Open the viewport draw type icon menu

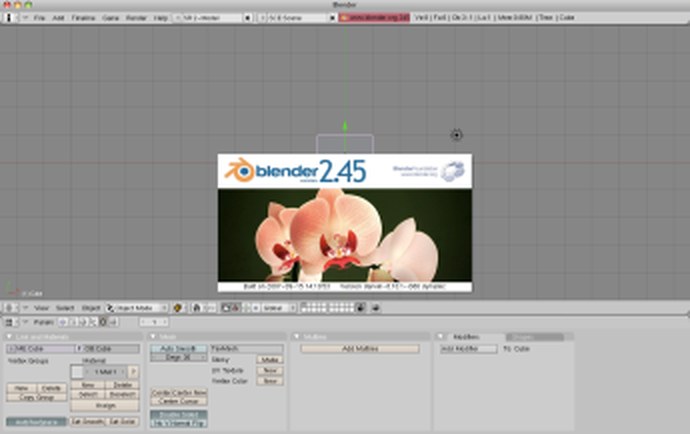click(x=178, y=308)
